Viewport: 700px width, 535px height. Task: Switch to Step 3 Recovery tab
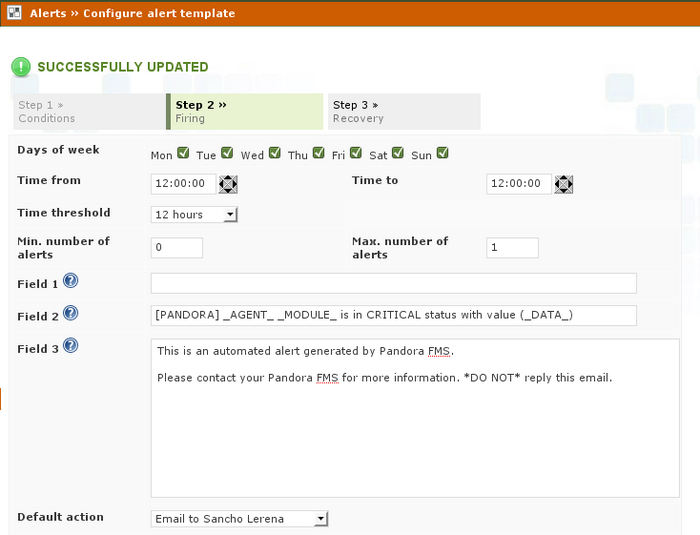[x=404, y=111]
